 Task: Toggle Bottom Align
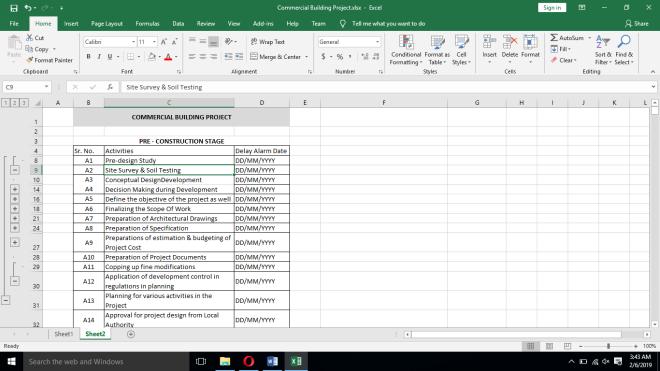tap(213, 42)
